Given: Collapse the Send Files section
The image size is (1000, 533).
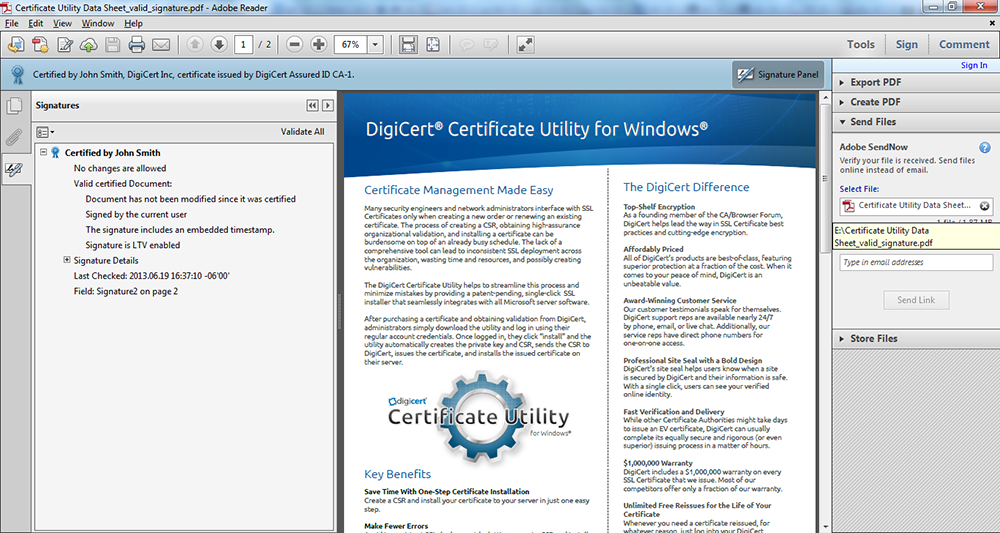Looking at the screenshot, I should 916,122.
